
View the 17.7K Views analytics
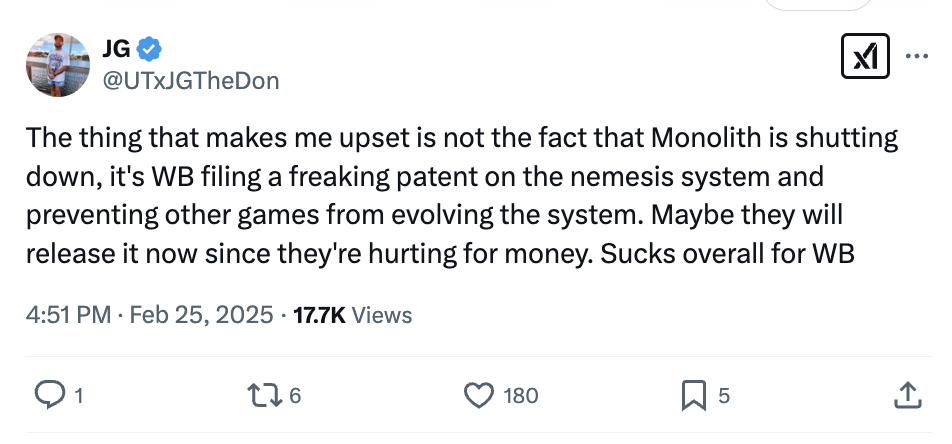352,315
